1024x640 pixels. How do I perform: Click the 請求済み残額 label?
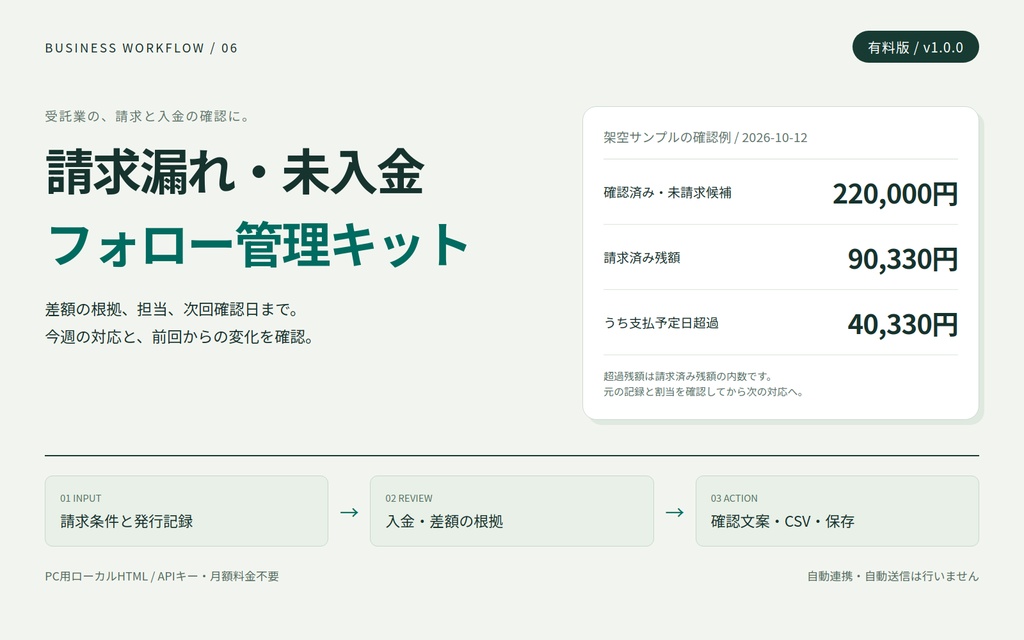(x=642, y=258)
